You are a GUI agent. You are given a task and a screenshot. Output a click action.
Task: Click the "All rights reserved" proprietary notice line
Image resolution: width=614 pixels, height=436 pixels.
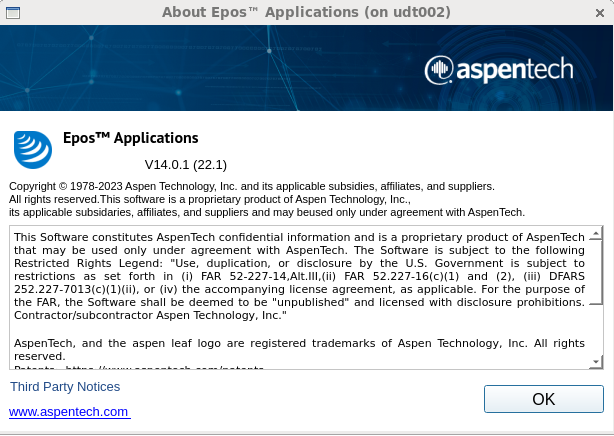coord(238,199)
